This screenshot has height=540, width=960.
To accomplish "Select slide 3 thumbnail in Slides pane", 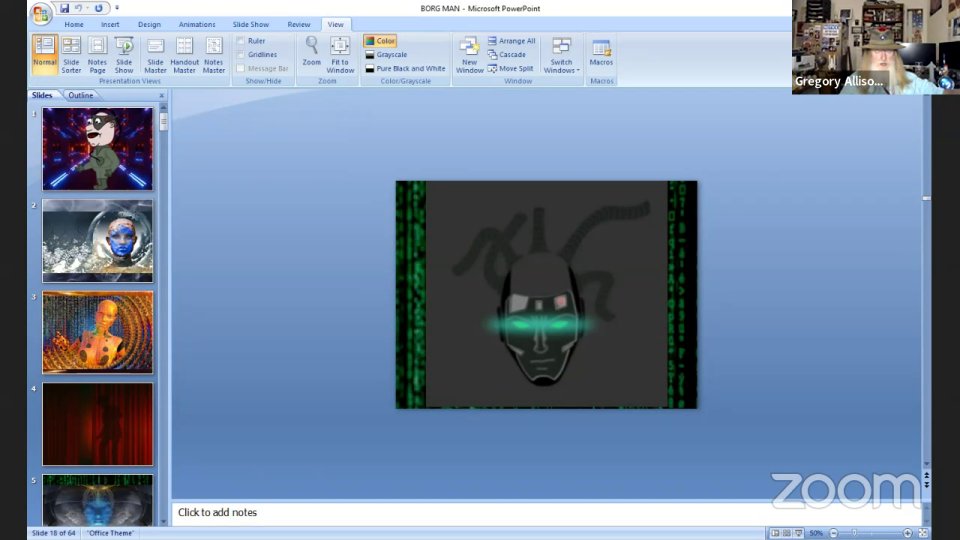I will coord(98,332).
